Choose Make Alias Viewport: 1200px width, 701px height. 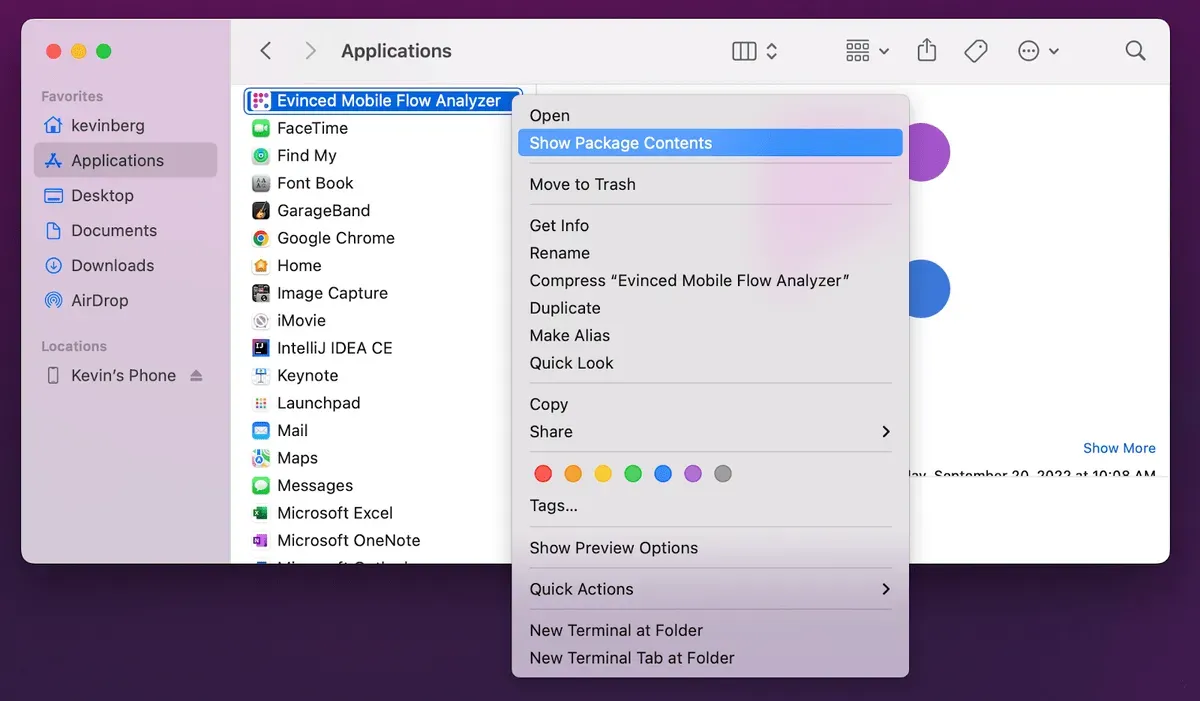pyautogui.click(x=710, y=336)
